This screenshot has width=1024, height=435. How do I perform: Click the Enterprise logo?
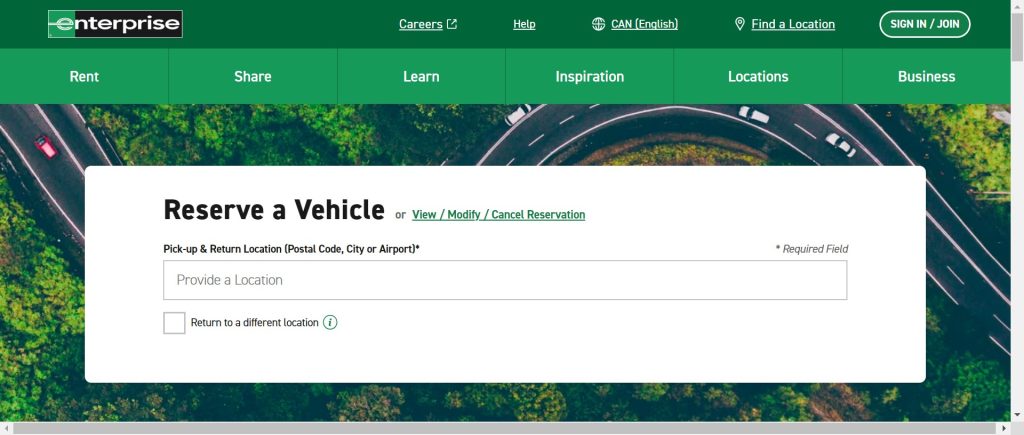coord(115,24)
